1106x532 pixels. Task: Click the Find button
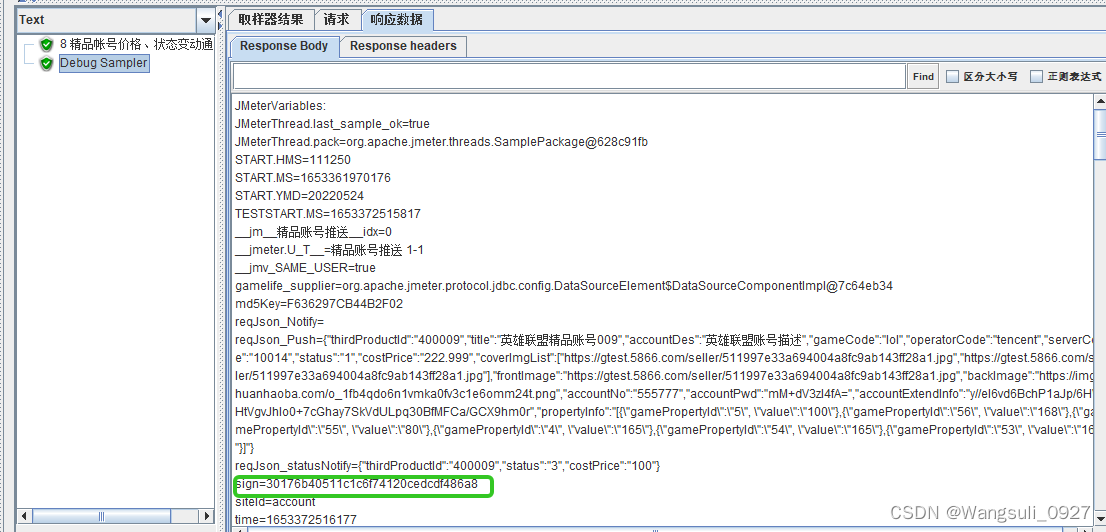pyautogui.click(x=923, y=76)
